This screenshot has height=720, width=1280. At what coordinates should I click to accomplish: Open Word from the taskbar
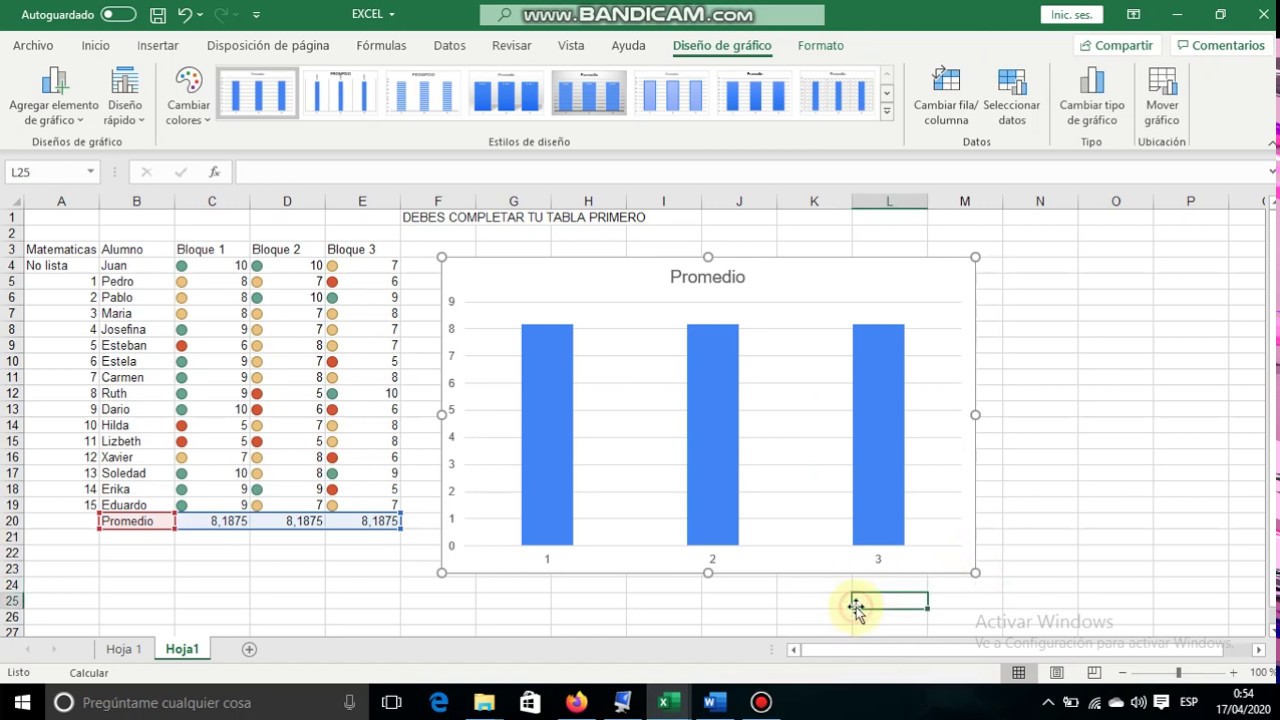click(714, 702)
